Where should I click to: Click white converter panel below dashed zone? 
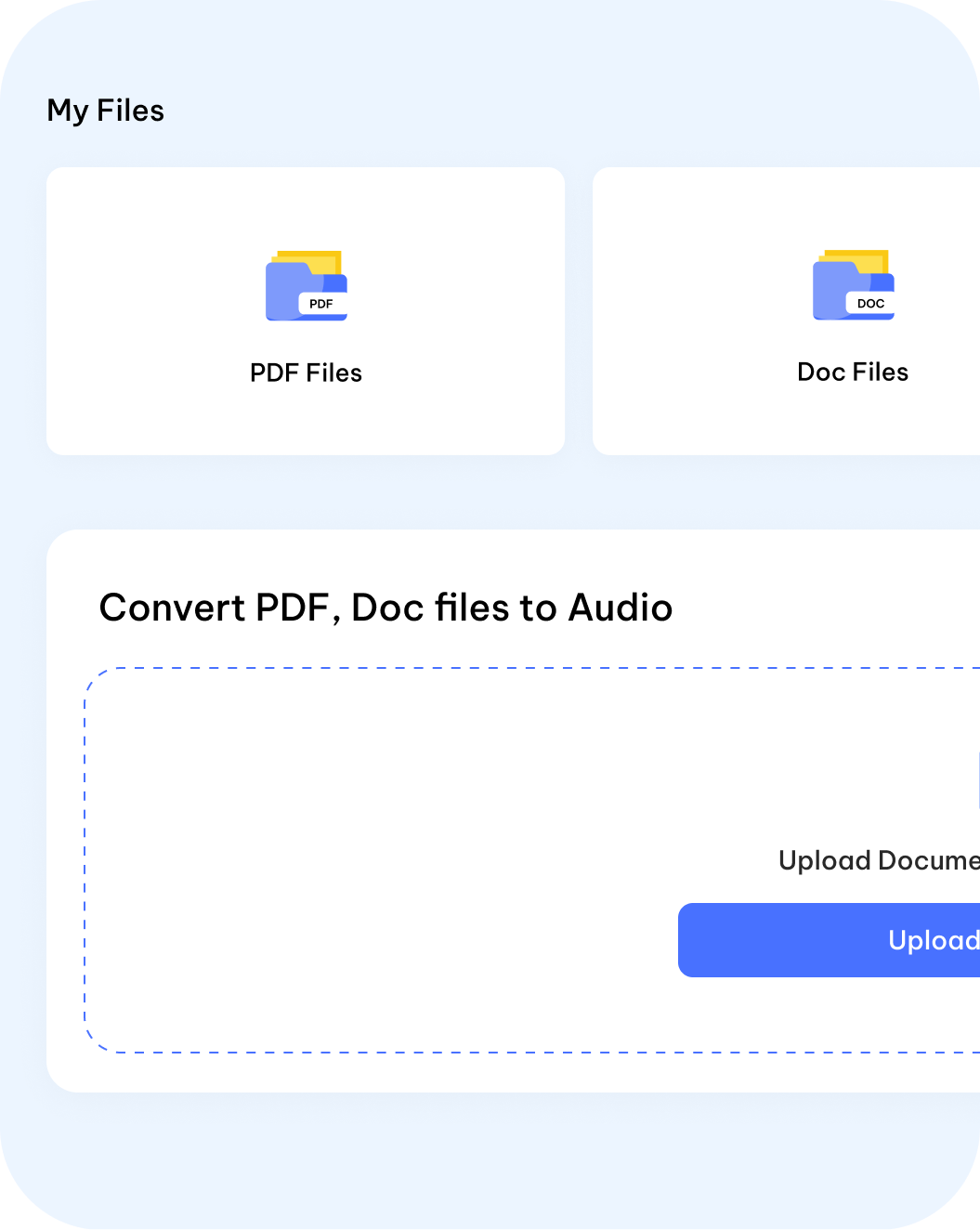click(464, 1073)
